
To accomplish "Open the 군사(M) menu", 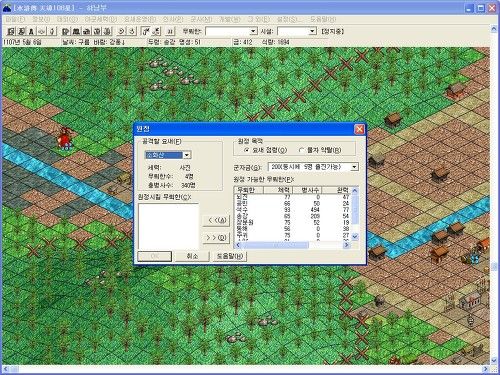I will tap(201, 19).
